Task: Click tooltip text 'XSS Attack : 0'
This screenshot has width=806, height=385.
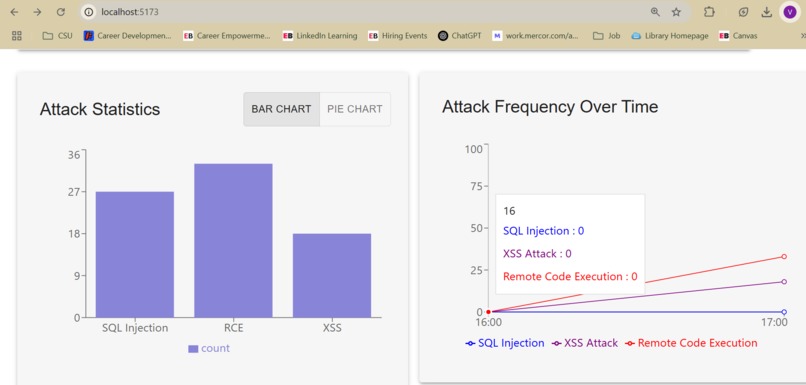Action: 537,253
